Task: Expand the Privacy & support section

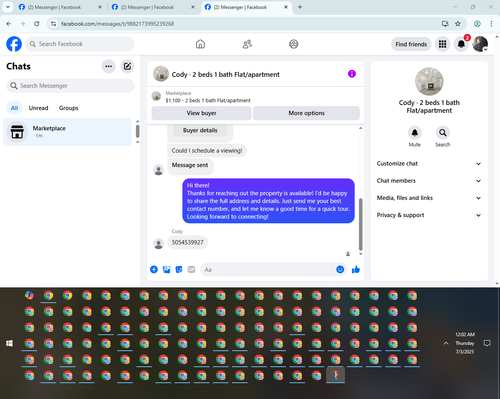Action: tap(429, 215)
